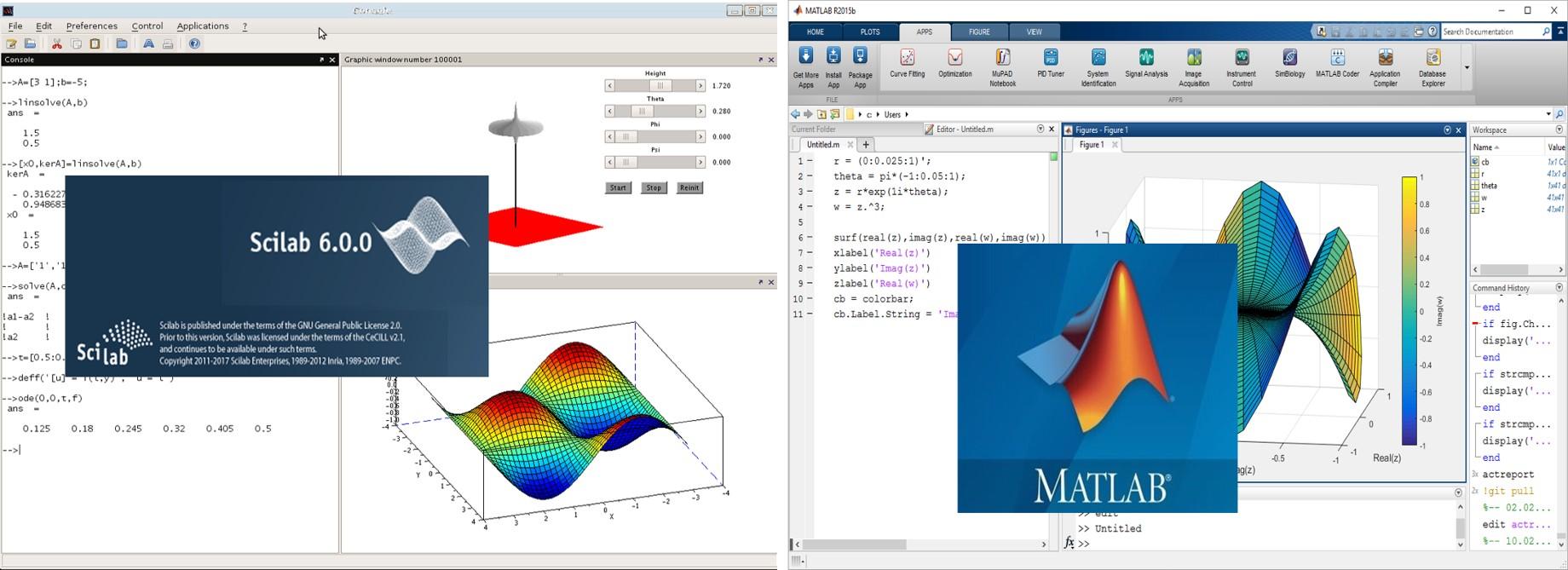Click the Stop button in Scilab graphic window
Screen dimensions: 1568x570
(x=654, y=187)
